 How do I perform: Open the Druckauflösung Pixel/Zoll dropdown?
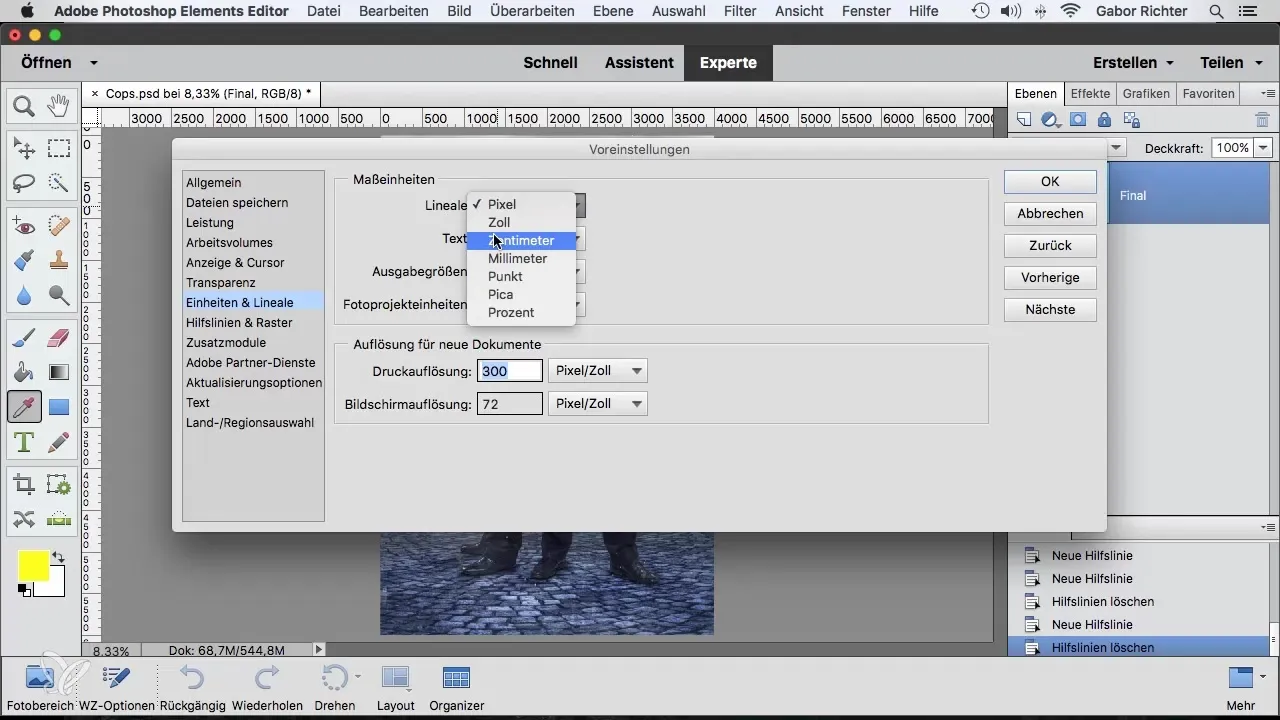(x=598, y=371)
